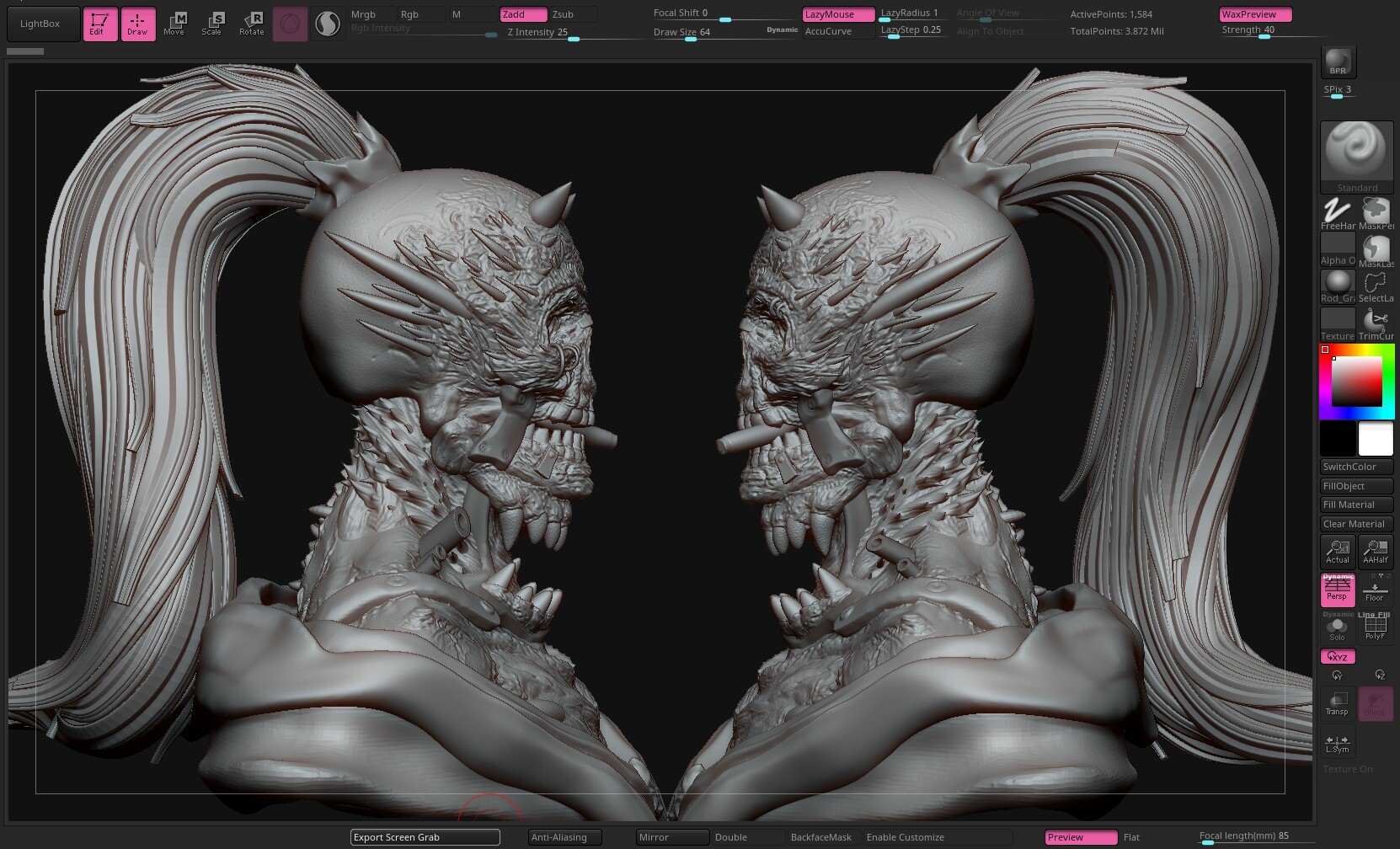
Task: Click the sculptris pro sphere icon
Action: pyautogui.click(x=328, y=24)
